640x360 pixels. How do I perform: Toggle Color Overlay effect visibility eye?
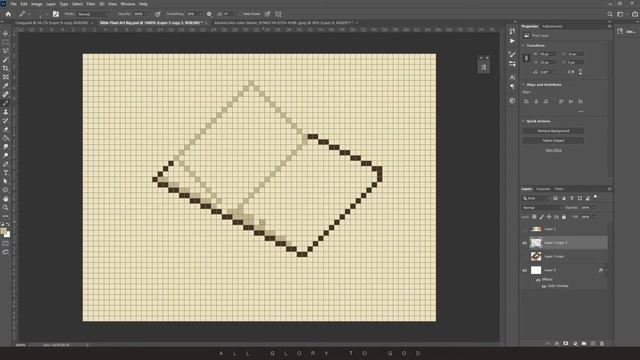point(543,286)
